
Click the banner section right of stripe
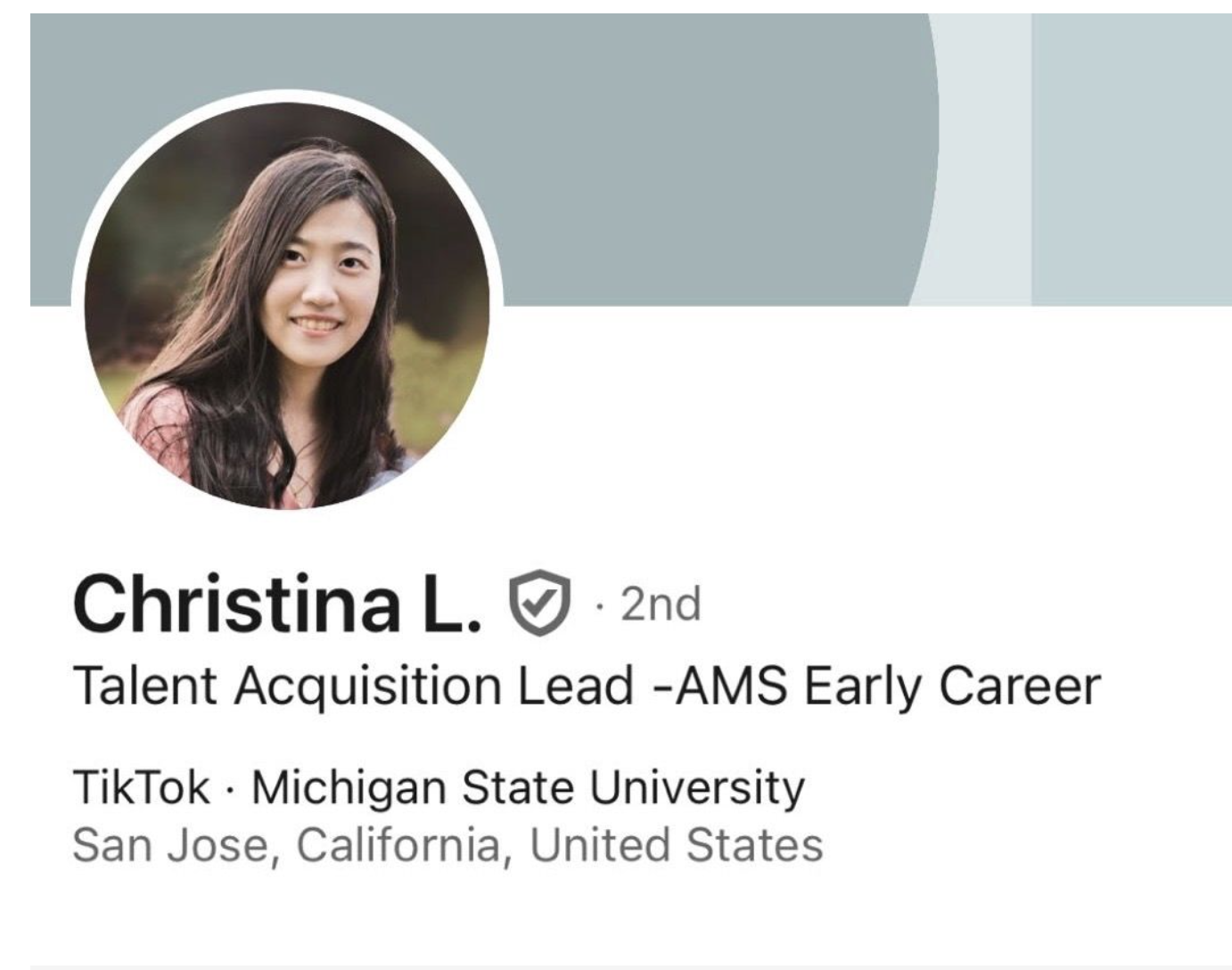(x=1132, y=160)
